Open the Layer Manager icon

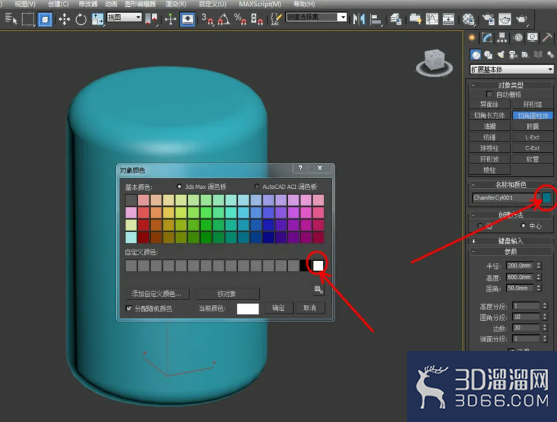pyautogui.click(x=396, y=19)
